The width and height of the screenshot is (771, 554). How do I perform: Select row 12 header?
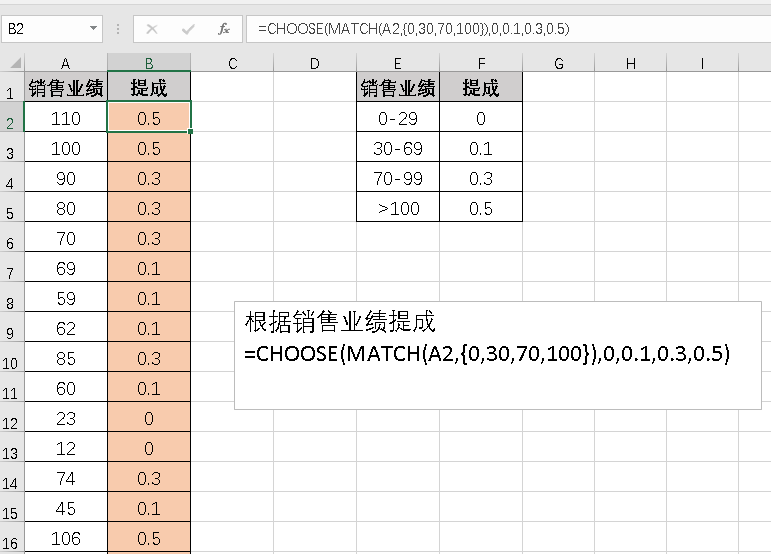12,417
